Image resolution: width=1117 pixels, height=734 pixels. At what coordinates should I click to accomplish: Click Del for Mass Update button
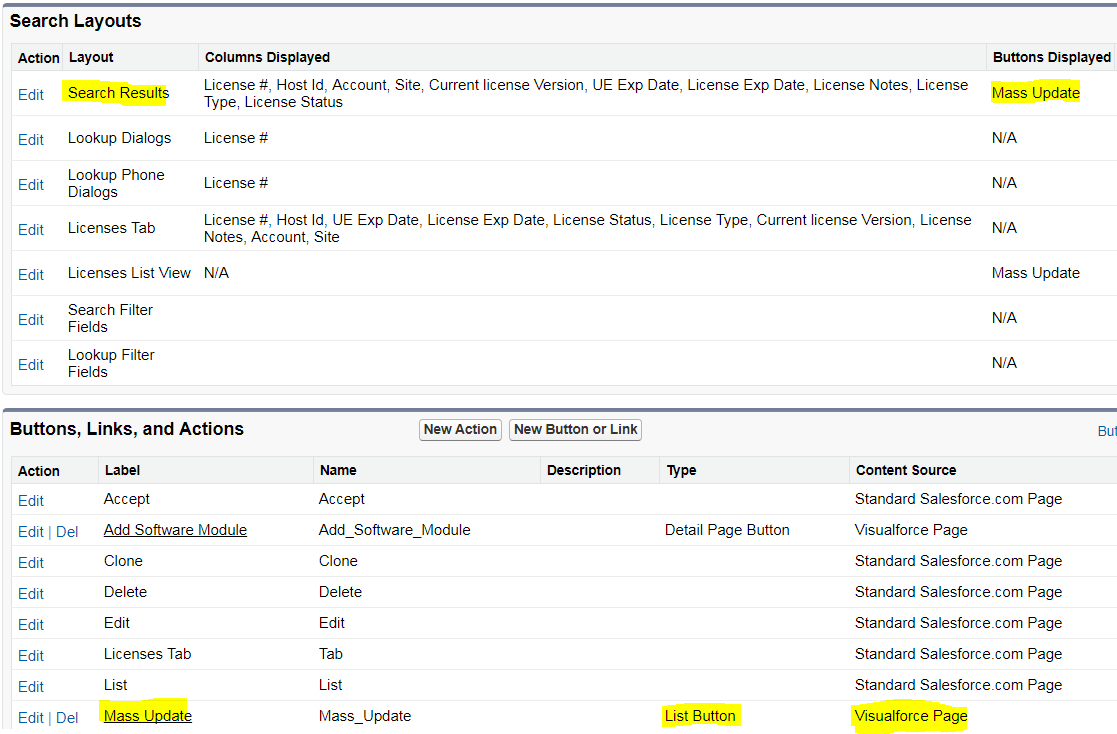point(67,718)
